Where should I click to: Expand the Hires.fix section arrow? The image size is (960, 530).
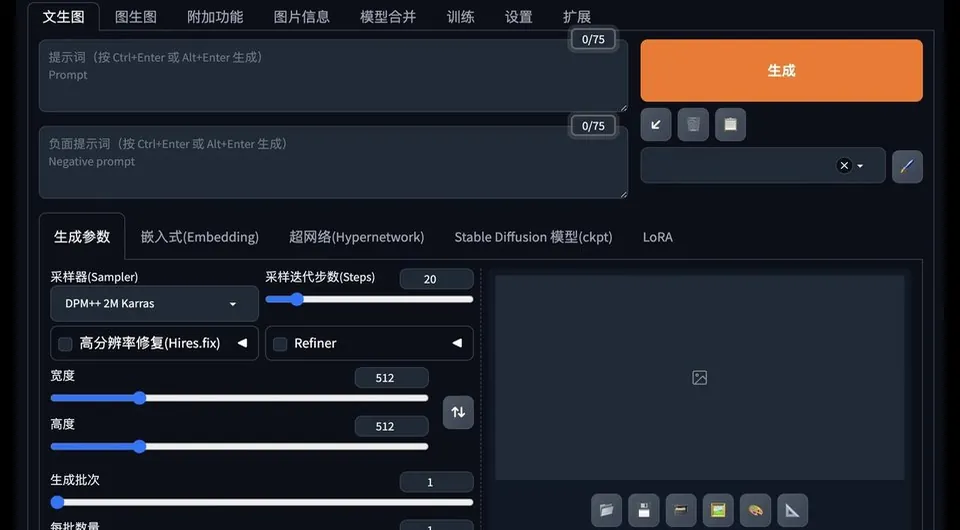coord(242,343)
